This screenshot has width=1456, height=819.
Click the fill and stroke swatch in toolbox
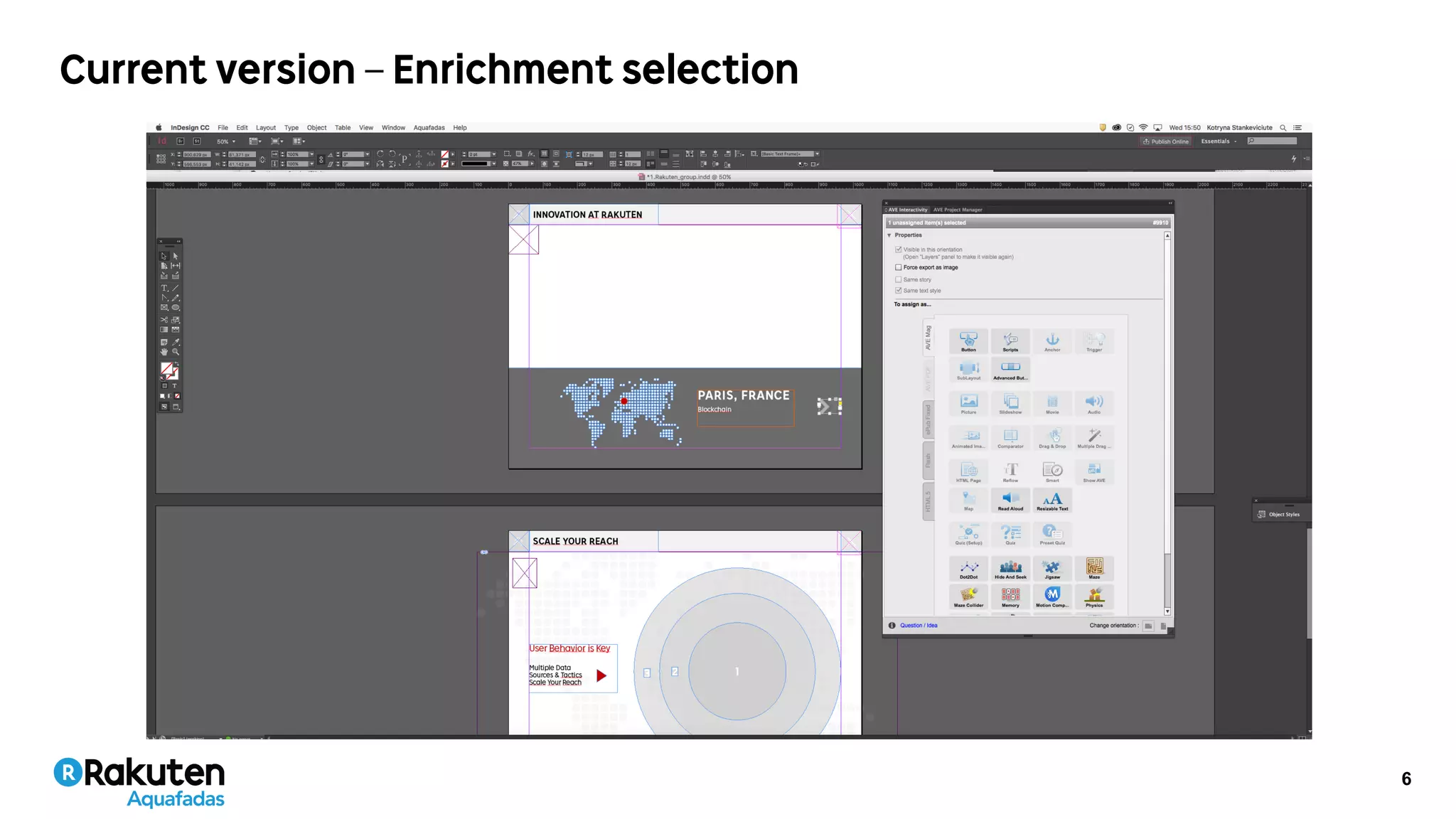pyautogui.click(x=168, y=370)
